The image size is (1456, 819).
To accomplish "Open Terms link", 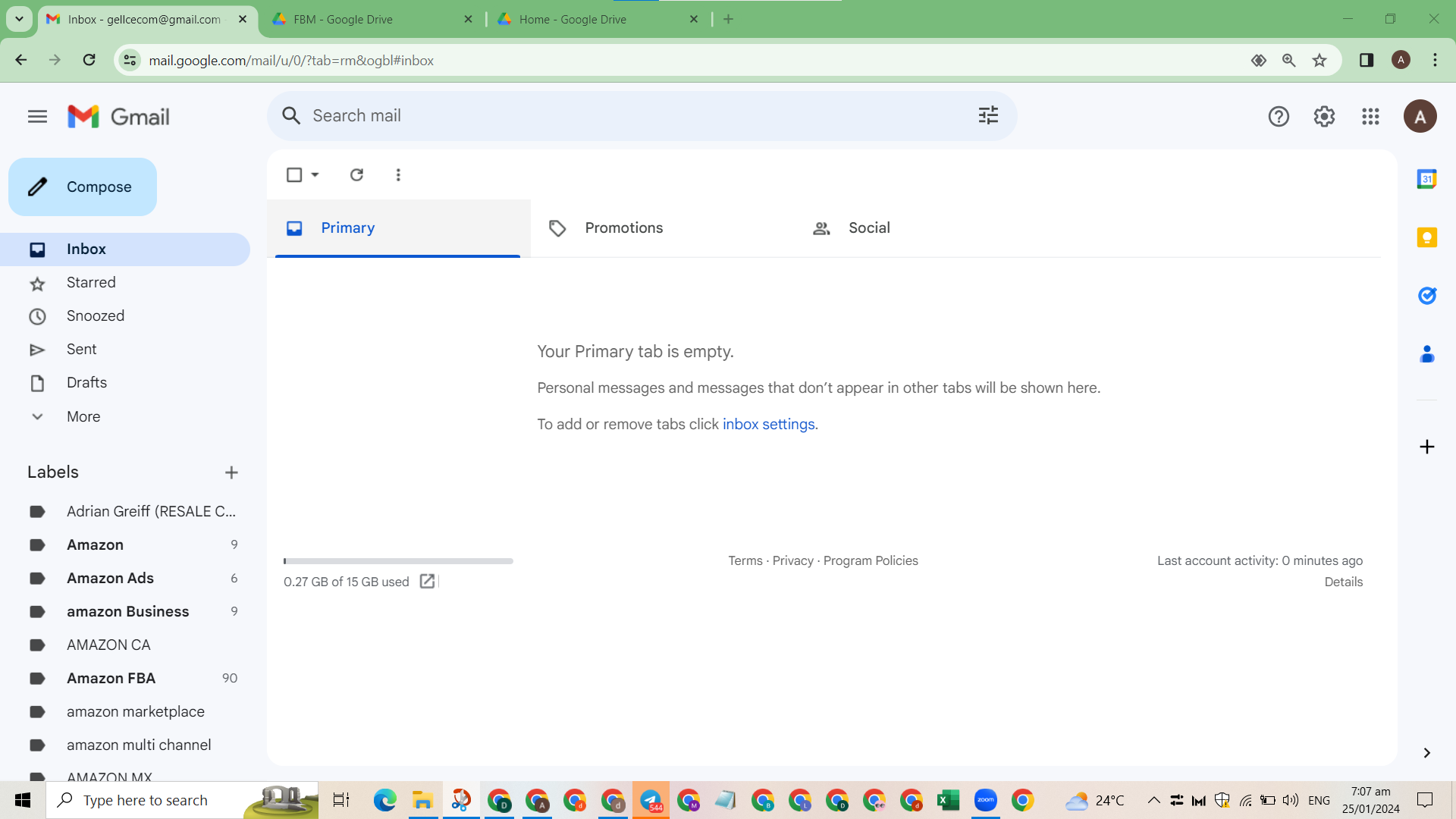I will pyautogui.click(x=745, y=561).
